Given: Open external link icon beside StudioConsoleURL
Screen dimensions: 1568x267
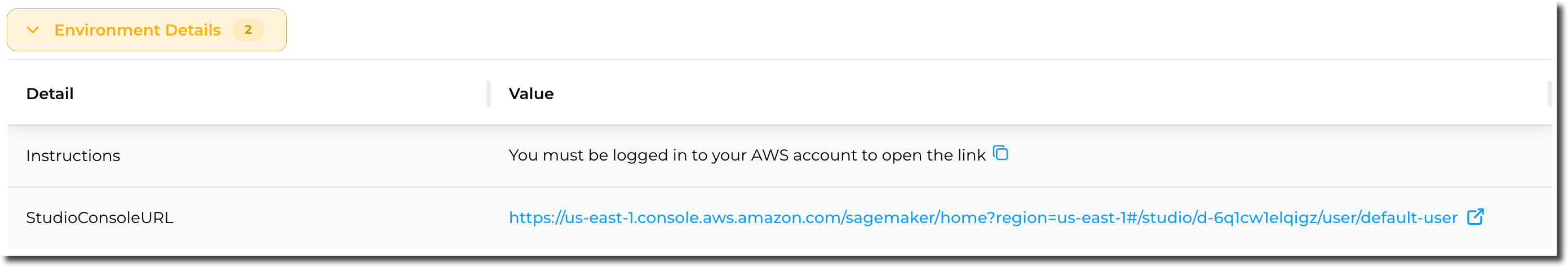Looking at the screenshot, I should tap(1475, 217).
